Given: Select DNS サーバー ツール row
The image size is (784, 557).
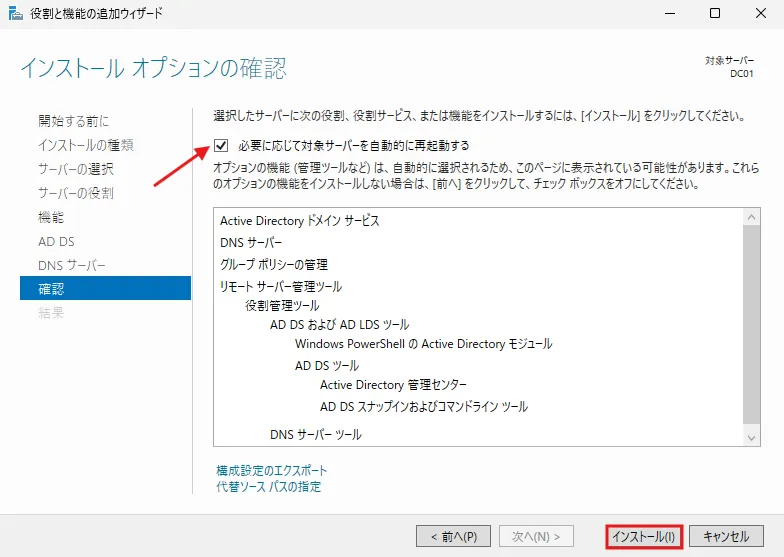Looking at the screenshot, I should point(316,434).
